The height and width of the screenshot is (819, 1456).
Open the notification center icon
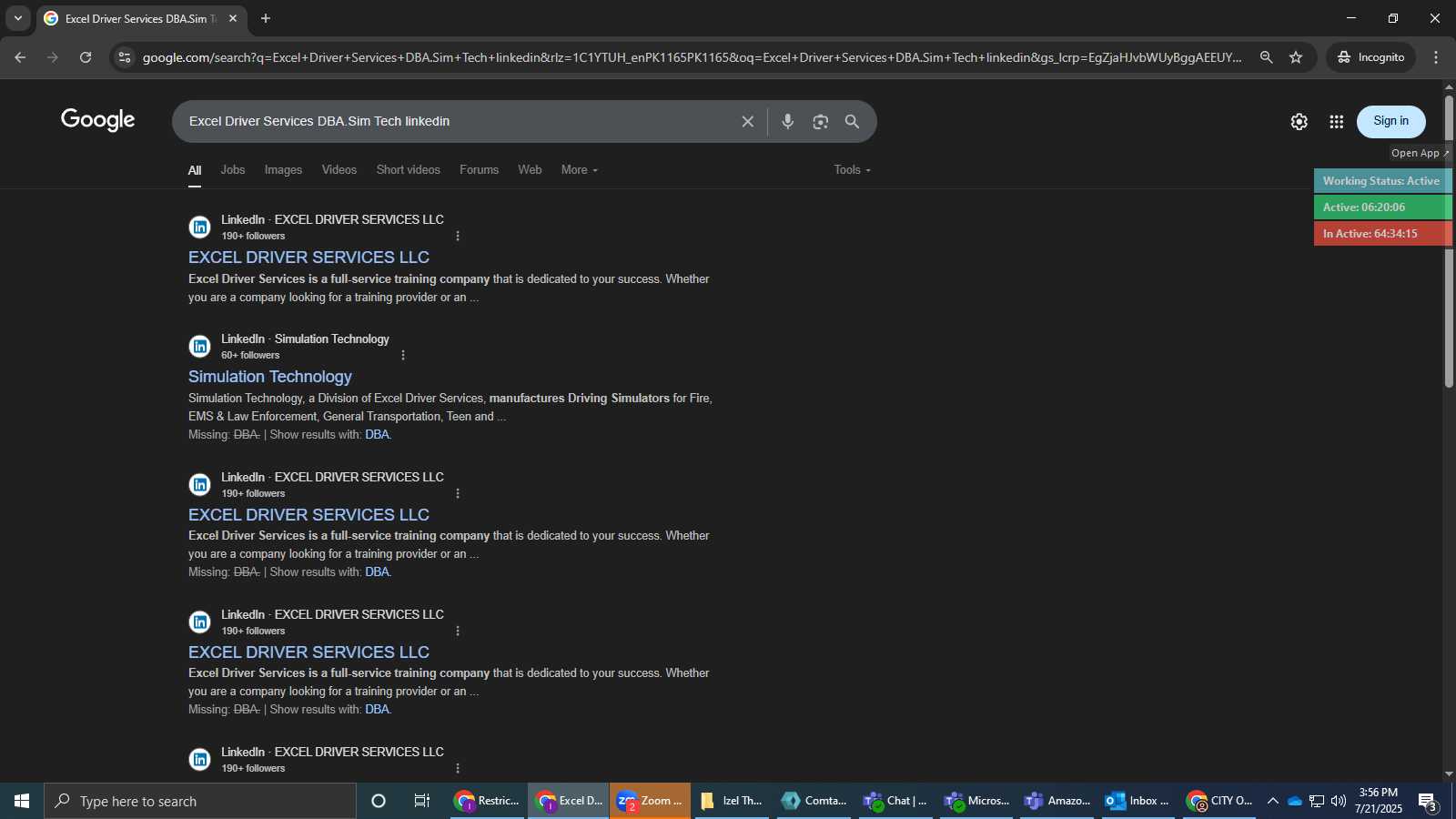pyautogui.click(x=1428, y=801)
